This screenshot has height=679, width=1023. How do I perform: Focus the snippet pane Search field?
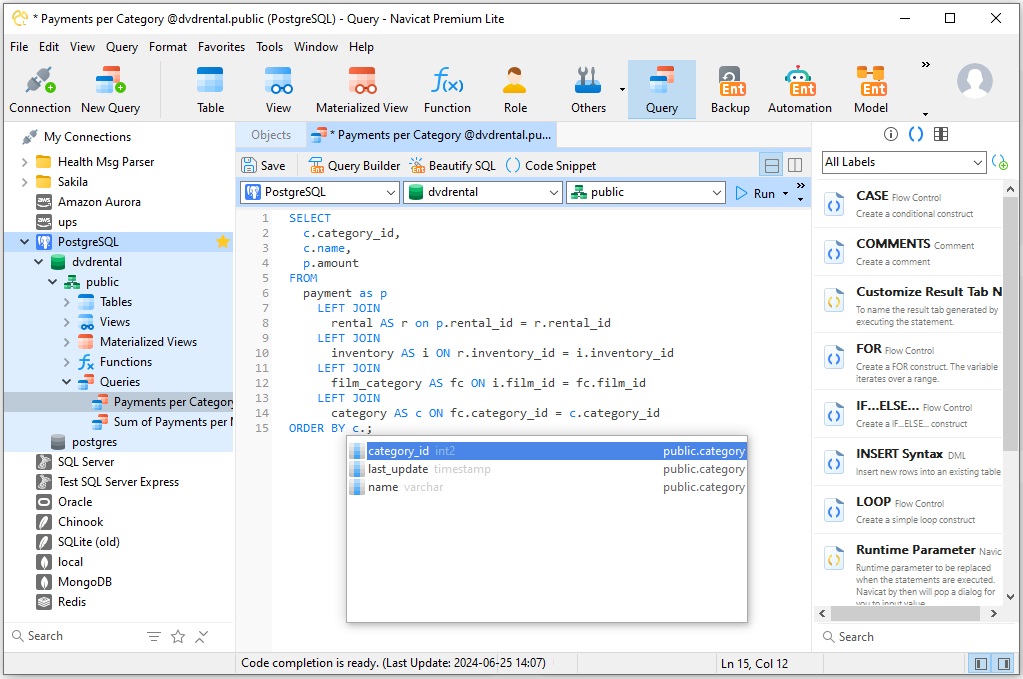[913, 637]
